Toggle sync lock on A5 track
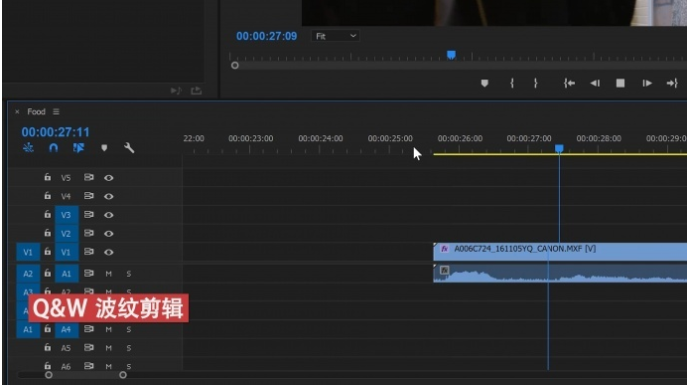The height and width of the screenshot is (386, 690). coord(89,347)
